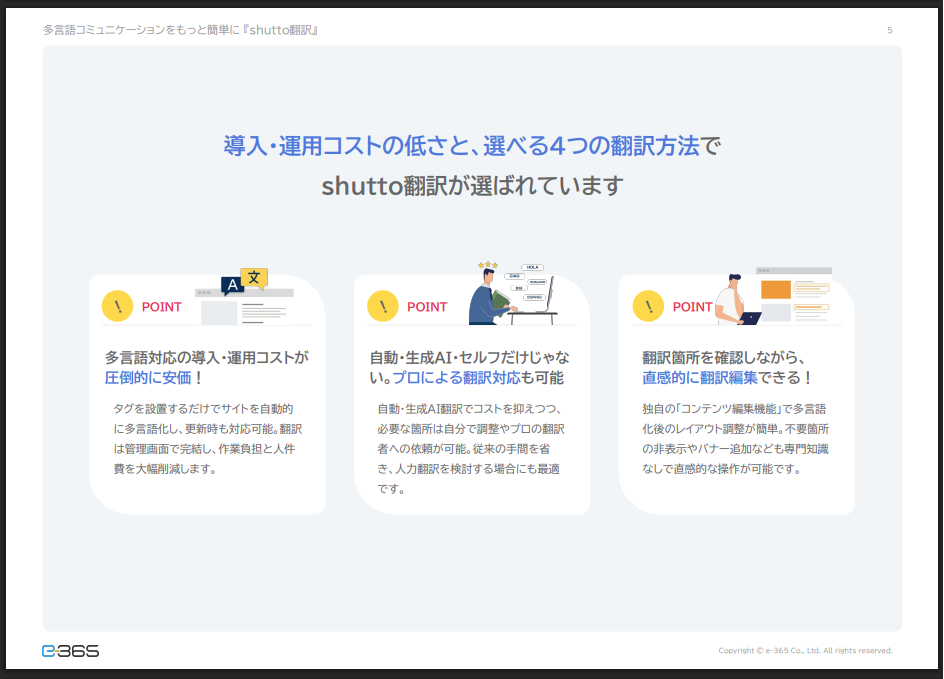Click the A/文 translation speech bubble icon

click(244, 282)
